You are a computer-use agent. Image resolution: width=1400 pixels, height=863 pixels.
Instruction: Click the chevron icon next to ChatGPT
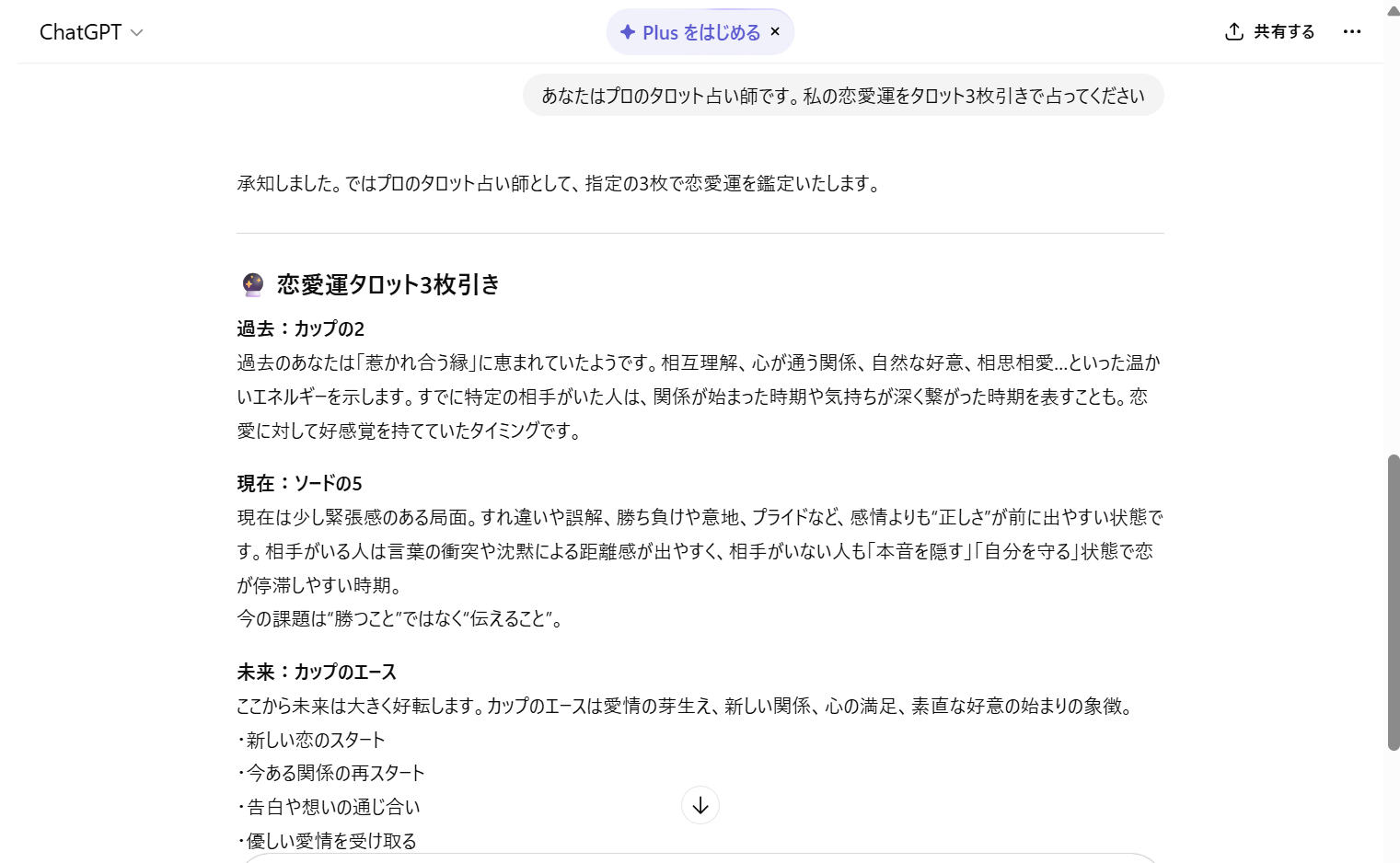pyautogui.click(x=136, y=32)
